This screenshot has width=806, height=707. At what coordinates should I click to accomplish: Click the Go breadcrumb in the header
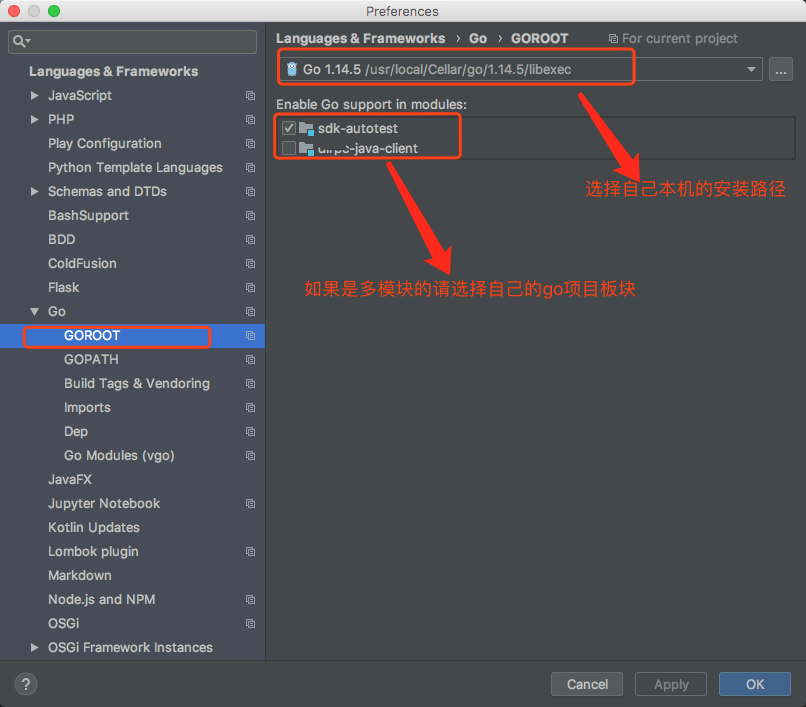click(478, 39)
